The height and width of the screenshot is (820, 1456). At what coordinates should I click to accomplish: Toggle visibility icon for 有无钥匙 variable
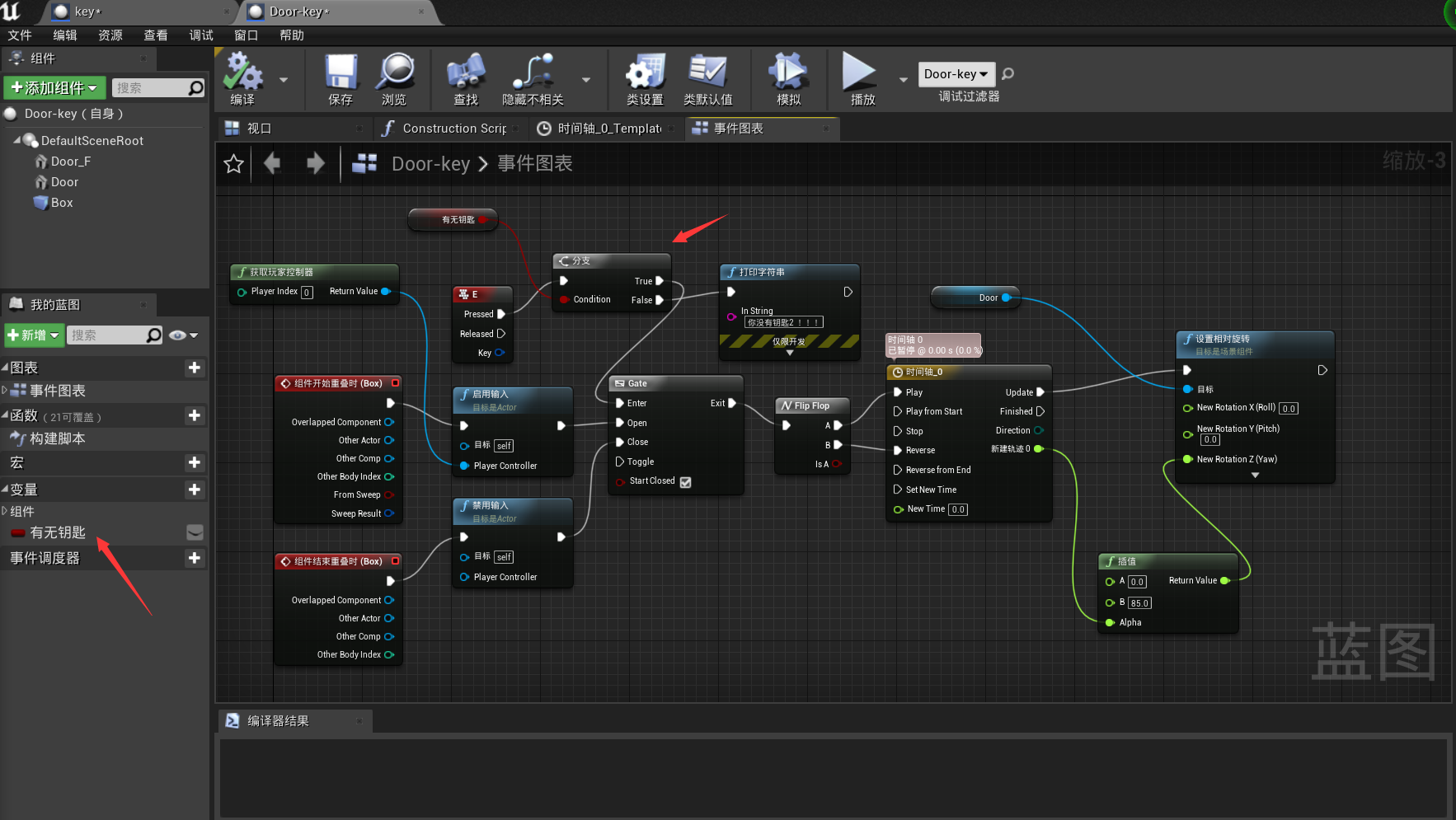pos(195,533)
